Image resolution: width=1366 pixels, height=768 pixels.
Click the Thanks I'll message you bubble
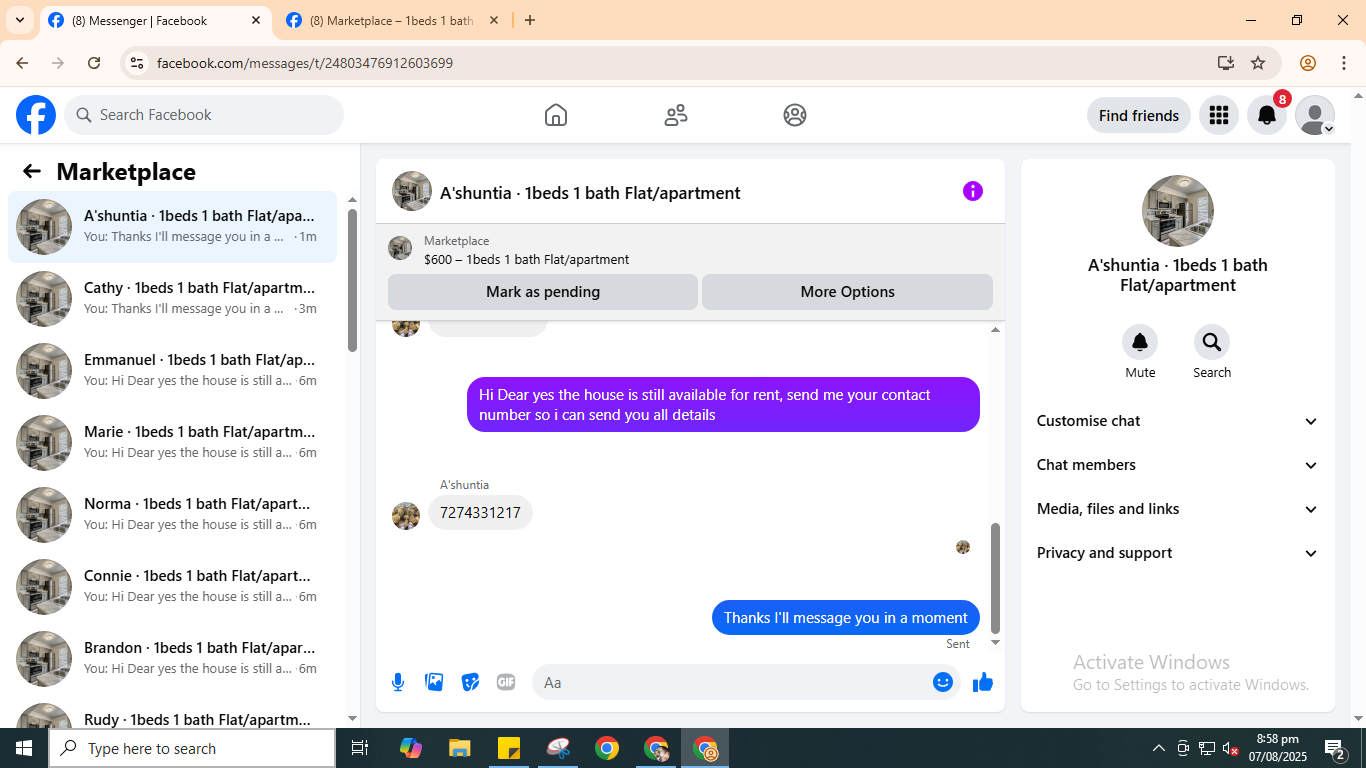(846, 617)
